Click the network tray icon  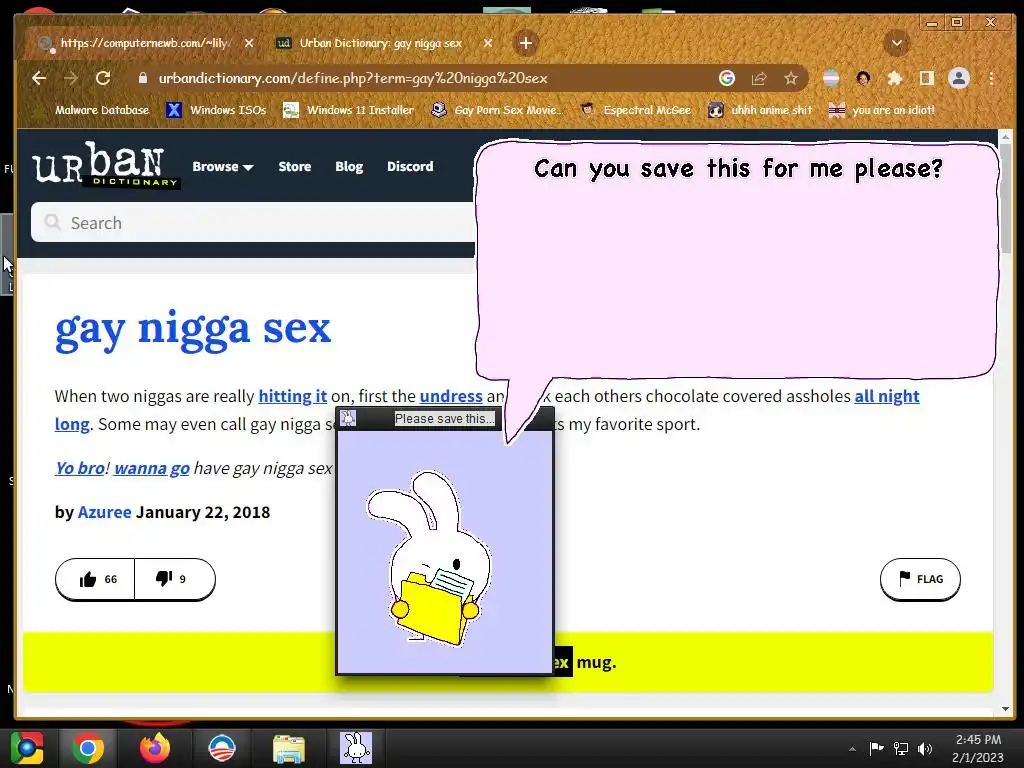point(901,748)
